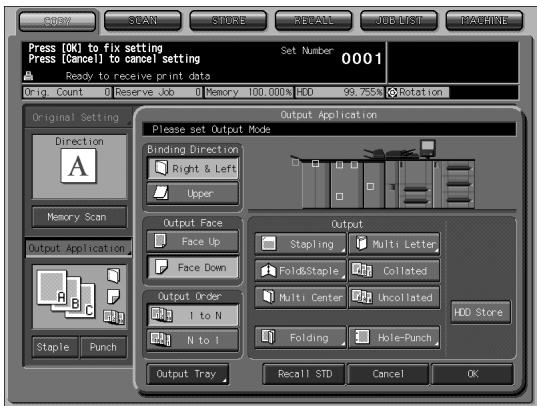The image size is (537, 406).
Task: Open Multi Letter options
Action: pyautogui.click(x=394, y=244)
